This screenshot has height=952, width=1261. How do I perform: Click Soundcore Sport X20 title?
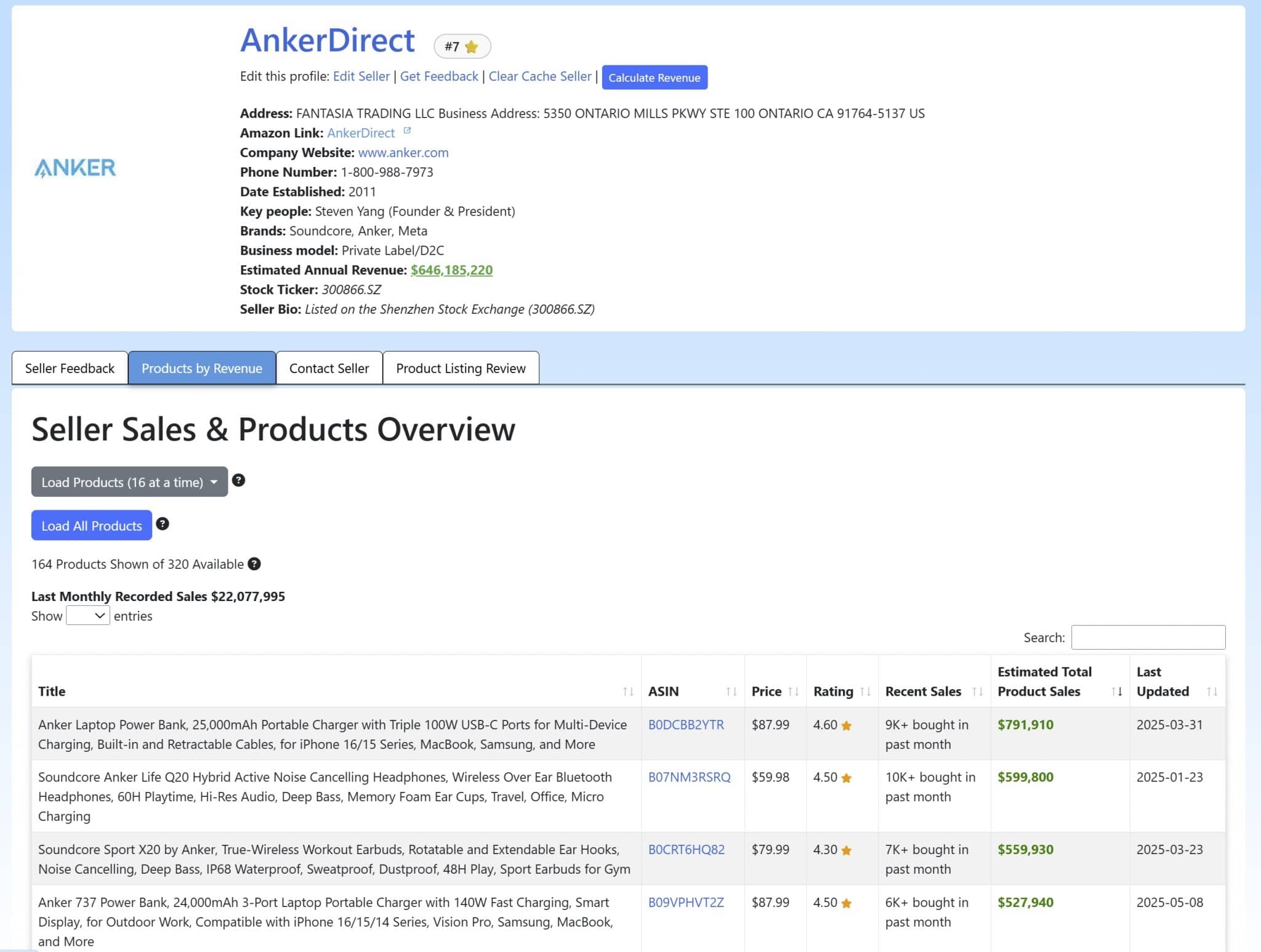click(x=334, y=859)
